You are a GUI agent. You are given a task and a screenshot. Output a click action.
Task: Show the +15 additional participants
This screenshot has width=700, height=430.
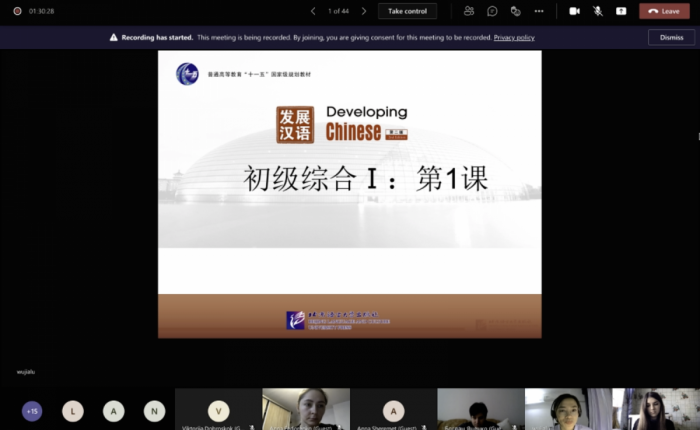pyautogui.click(x=32, y=411)
